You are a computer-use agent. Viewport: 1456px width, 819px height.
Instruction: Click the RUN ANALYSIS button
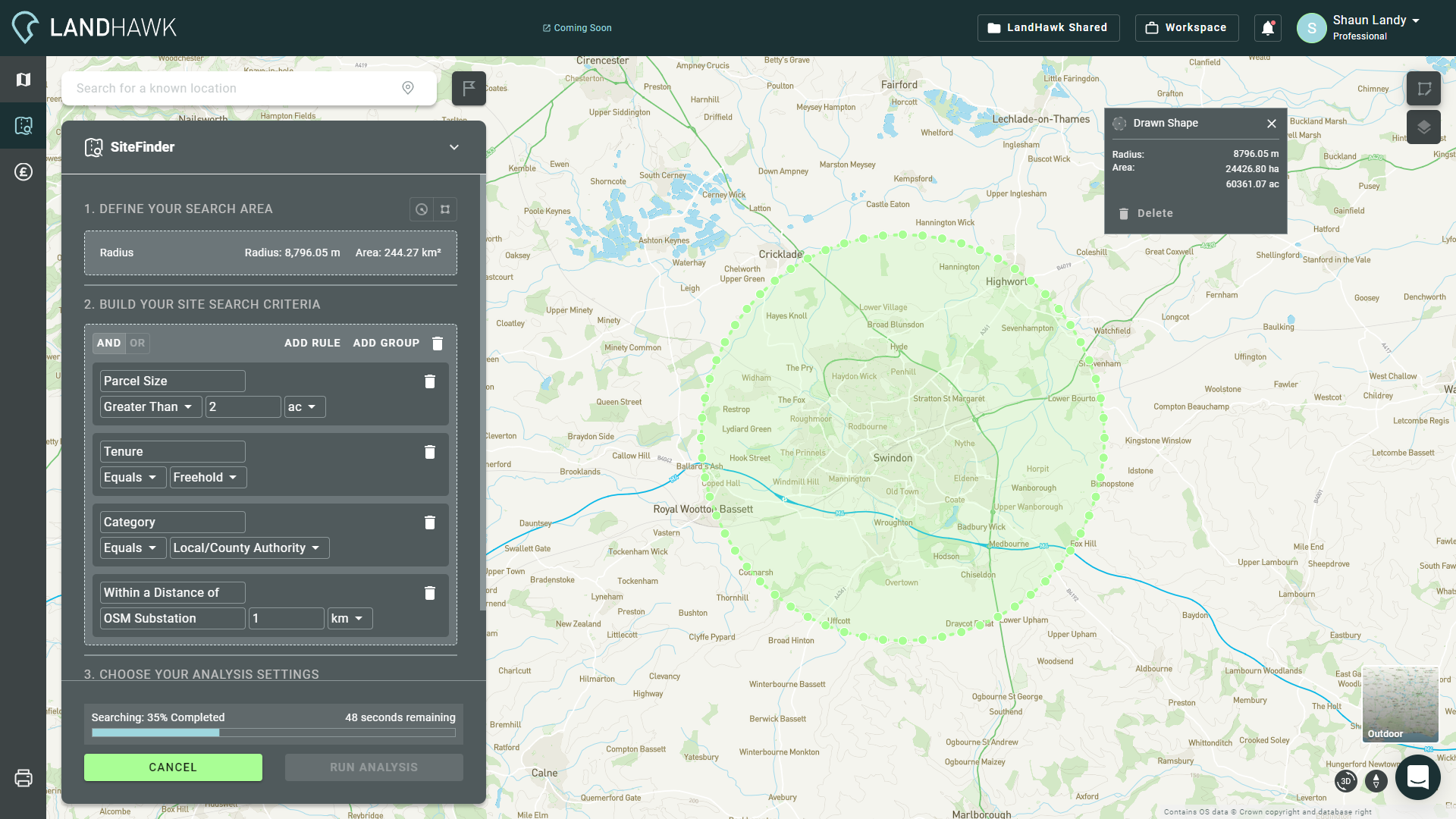pyautogui.click(x=374, y=767)
